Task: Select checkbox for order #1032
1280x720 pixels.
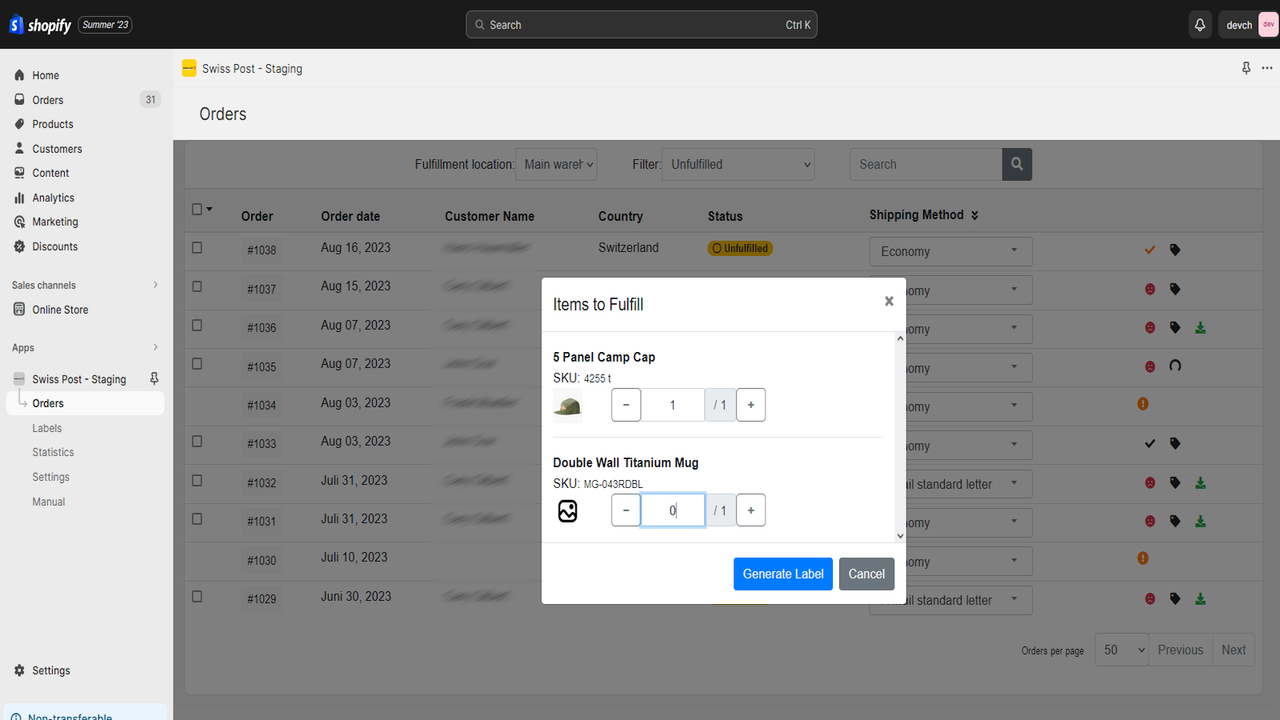Action: tap(197, 480)
